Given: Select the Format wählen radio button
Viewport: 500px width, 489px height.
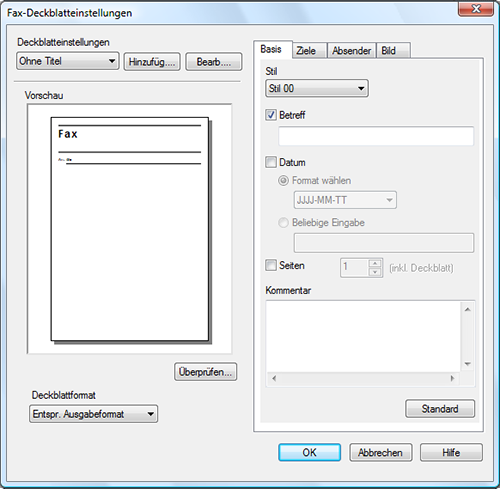Looking at the screenshot, I should (283, 181).
